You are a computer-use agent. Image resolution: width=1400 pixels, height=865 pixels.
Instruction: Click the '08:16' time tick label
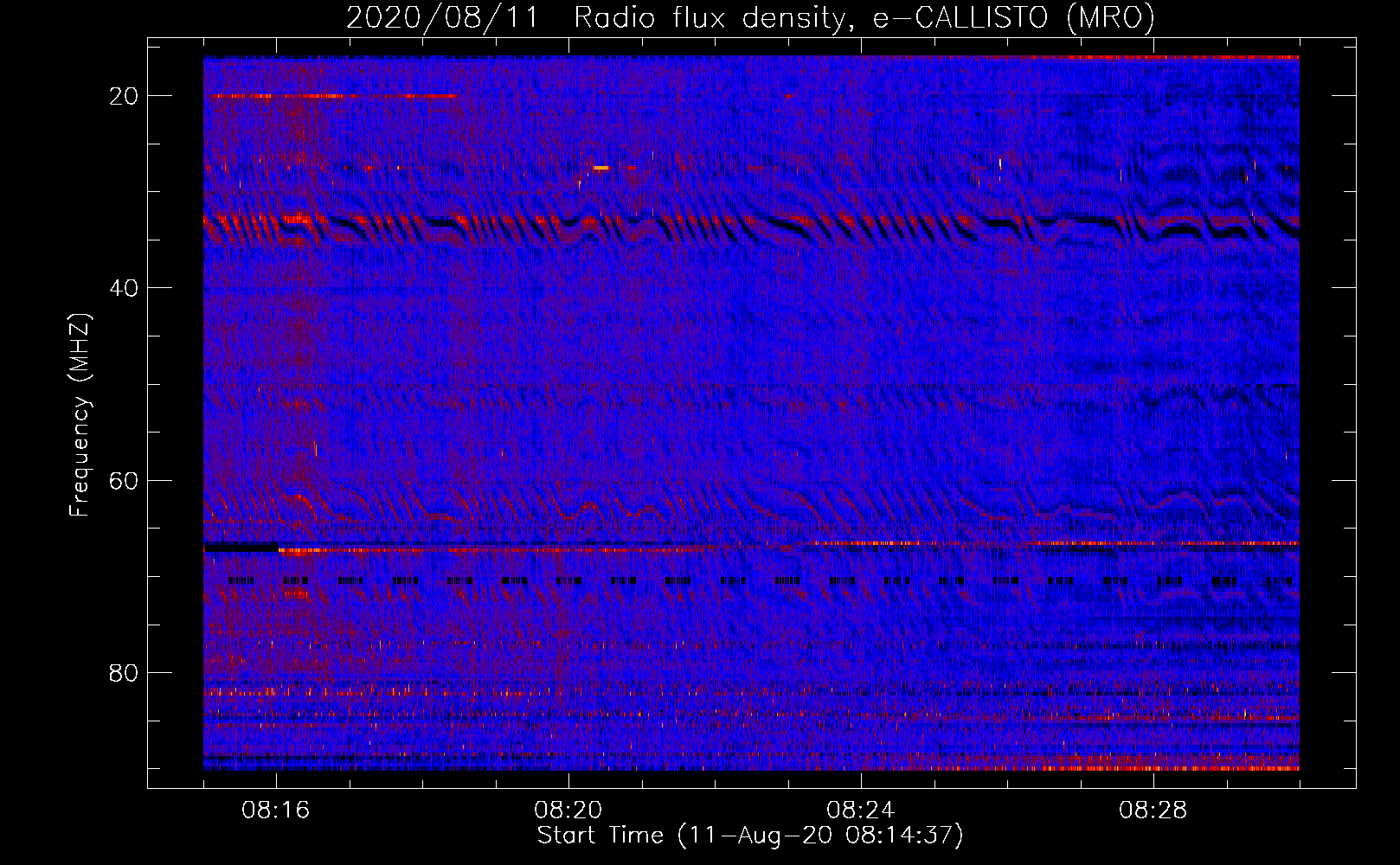(276, 811)
